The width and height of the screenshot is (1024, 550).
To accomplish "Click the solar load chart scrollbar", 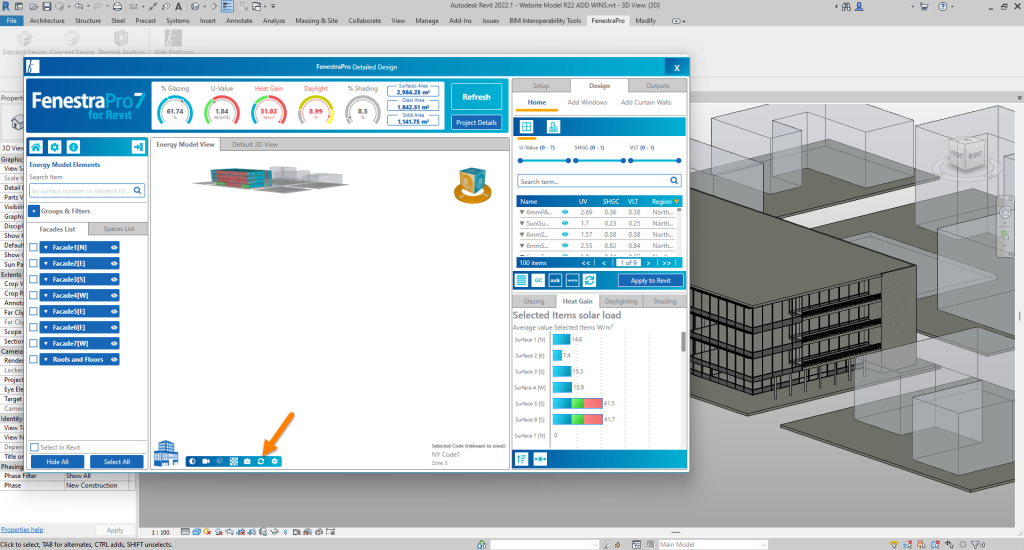I will [x=684, y=342].
